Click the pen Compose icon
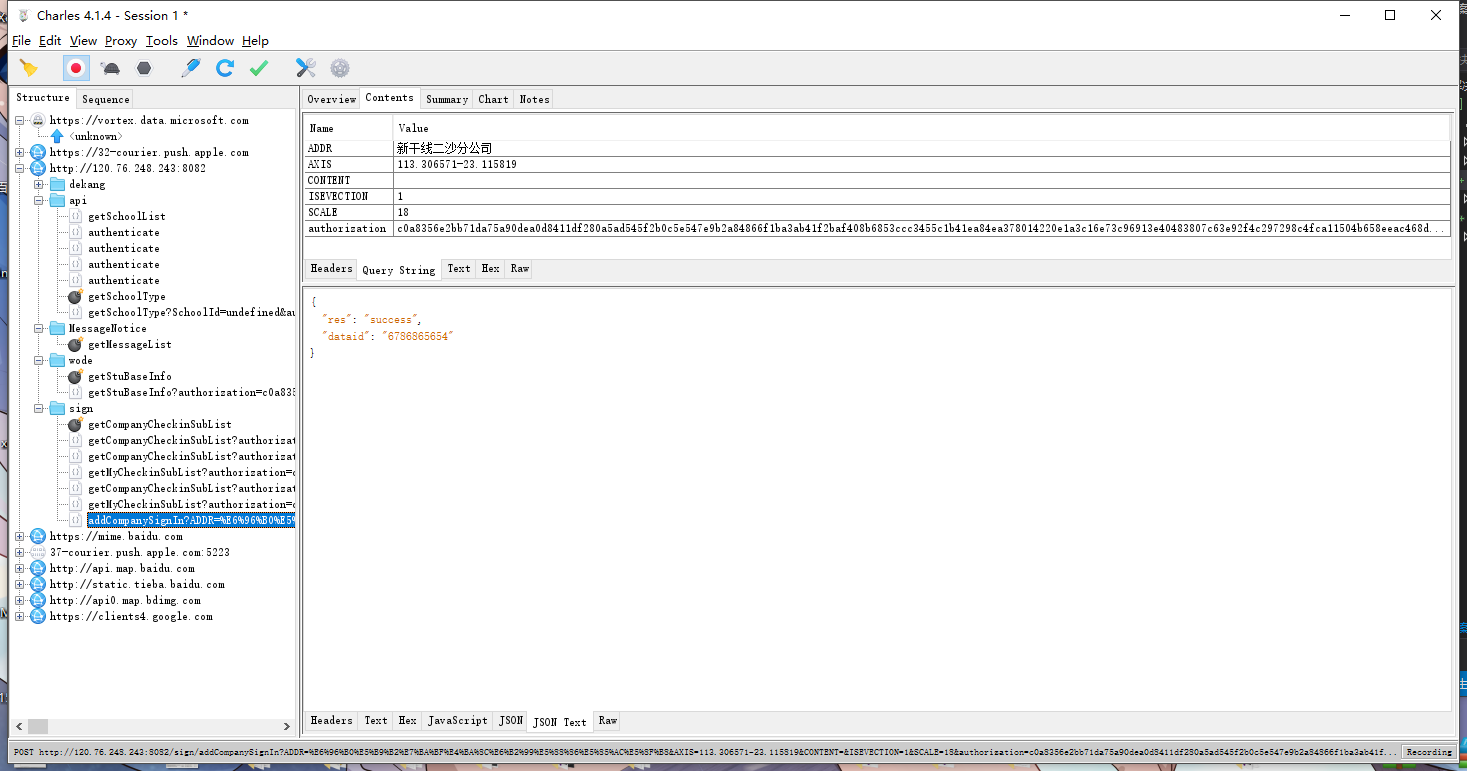This screenshot has height=771, width=1467. click(x=190, y=68)
